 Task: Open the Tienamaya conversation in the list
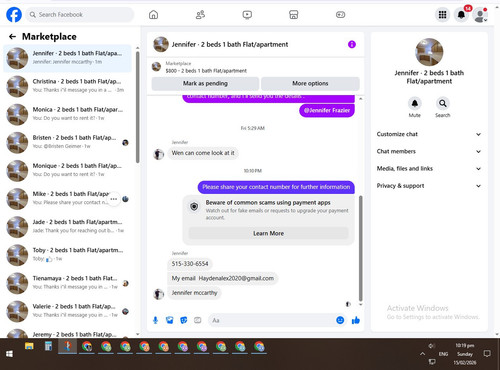[x=68, y=283]
